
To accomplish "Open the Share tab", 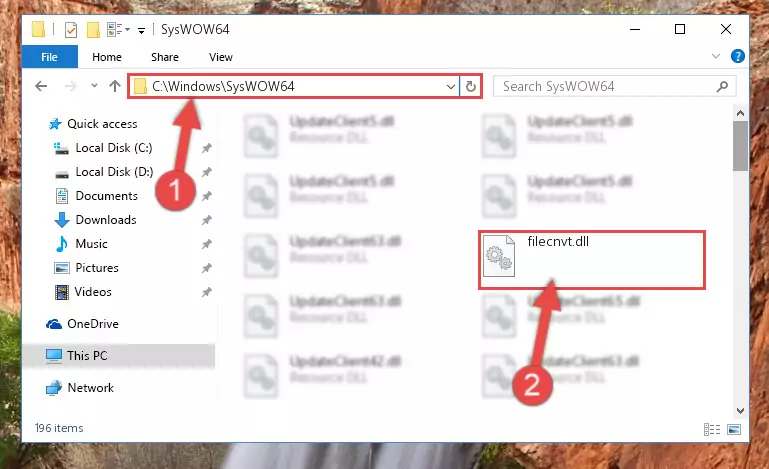I will (x=165, y=57).
